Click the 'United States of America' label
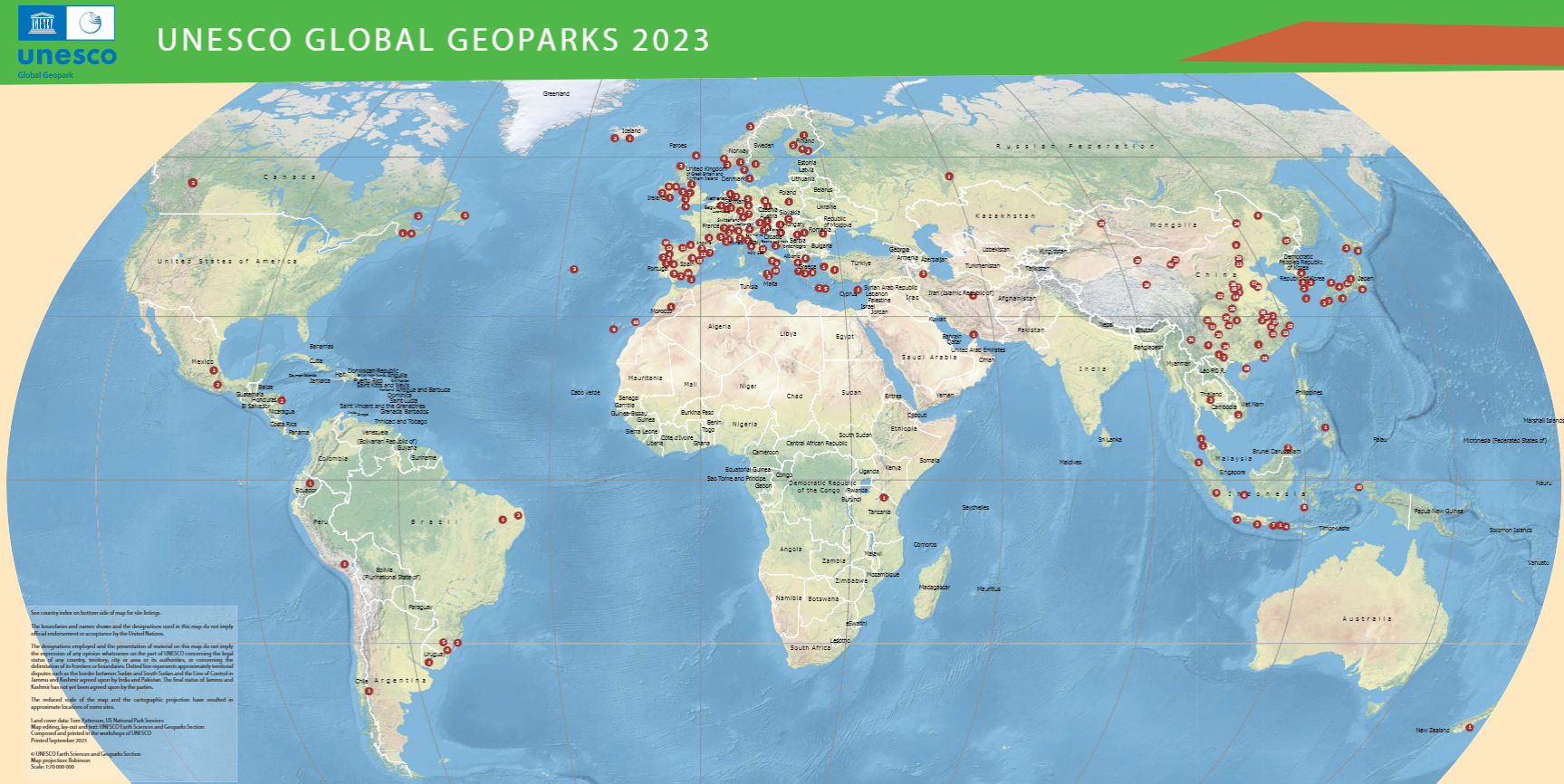 click(227, 261)
